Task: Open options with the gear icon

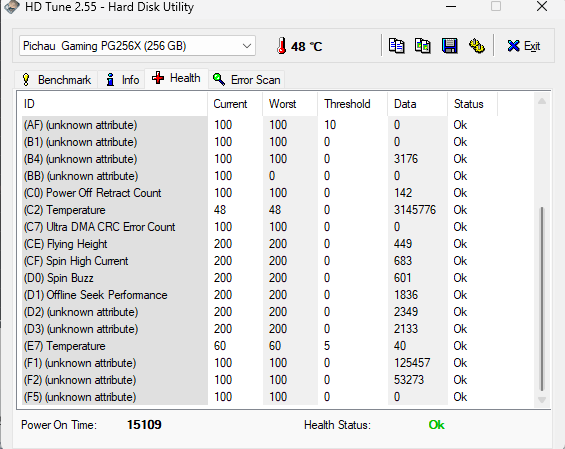Action: [476, 46]
